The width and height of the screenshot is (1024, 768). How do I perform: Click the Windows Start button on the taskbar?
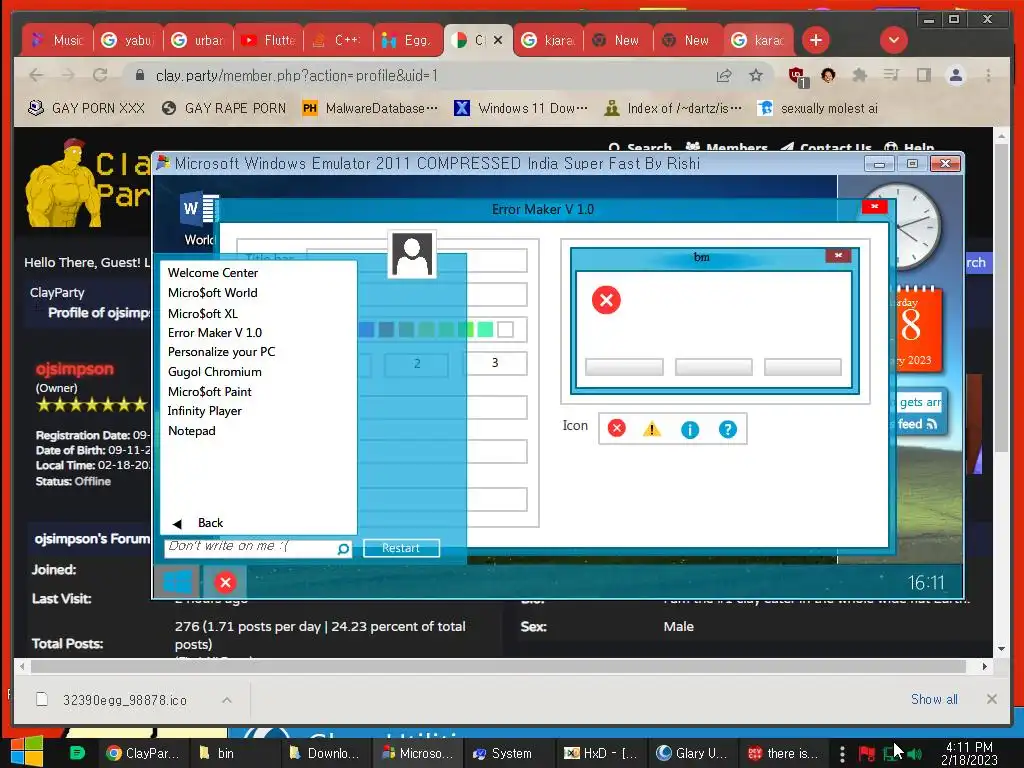[x=27, y=752]
